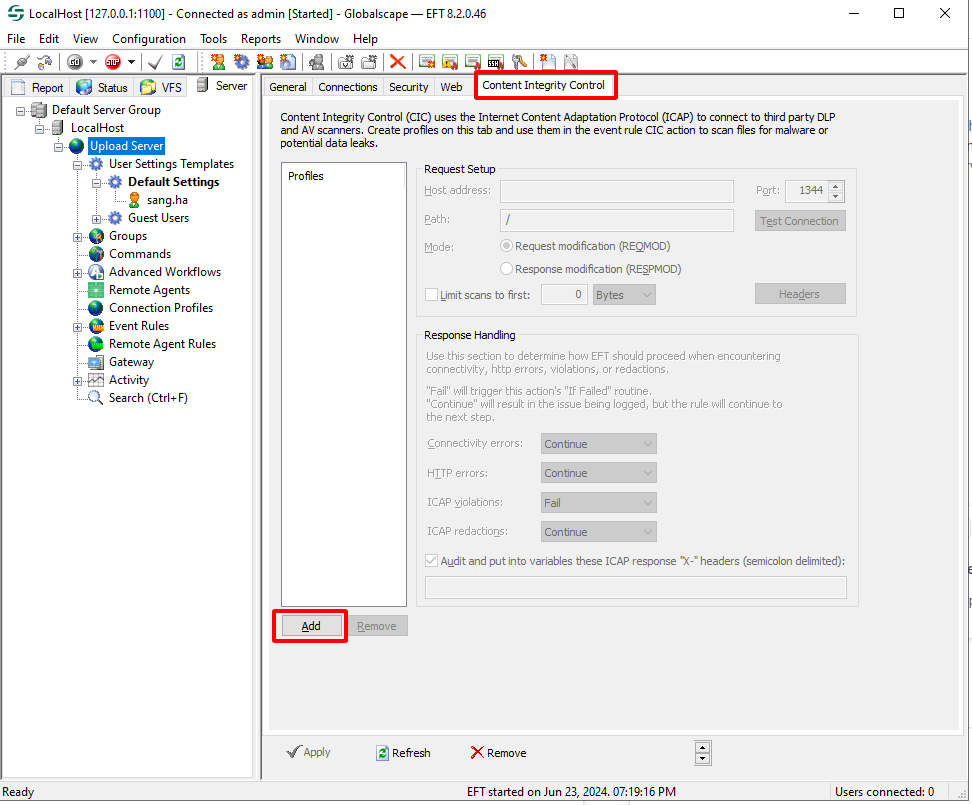This screenshot has height=805, width=972.
Task: Click the Test Connection button
Action: 800,221
